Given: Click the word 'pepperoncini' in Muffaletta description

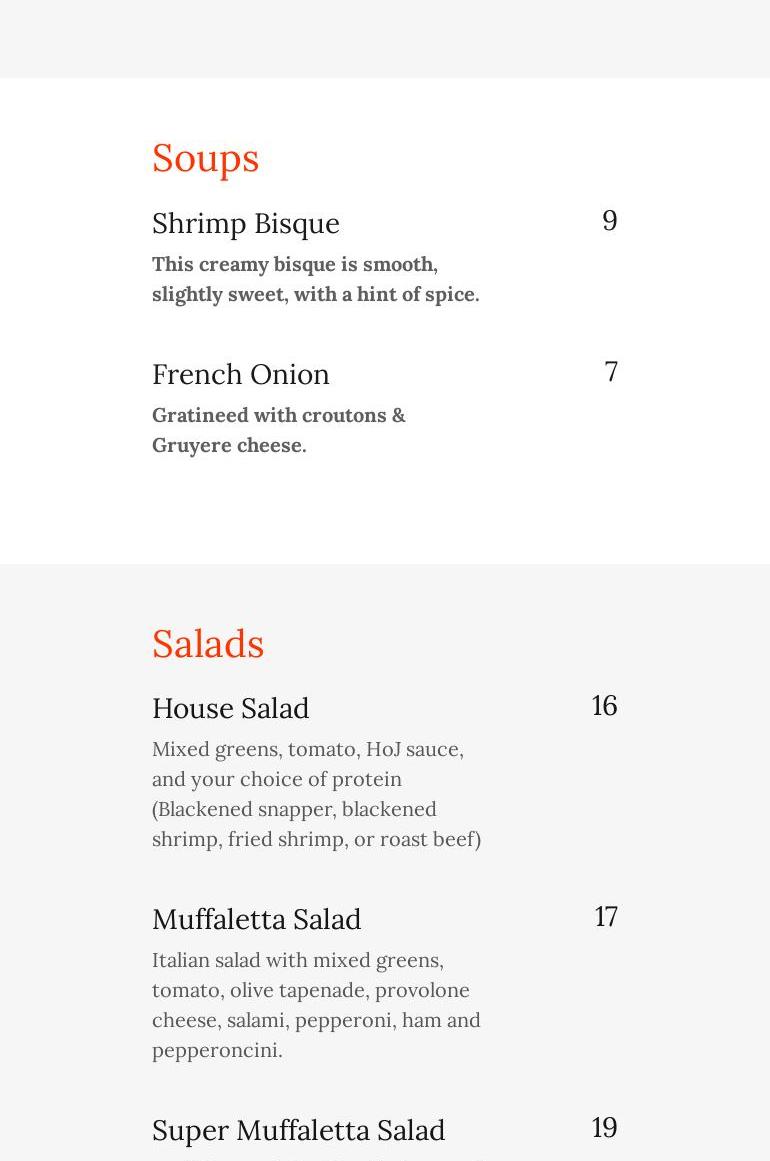Looking at the screenshot, I should (215, 1051).
